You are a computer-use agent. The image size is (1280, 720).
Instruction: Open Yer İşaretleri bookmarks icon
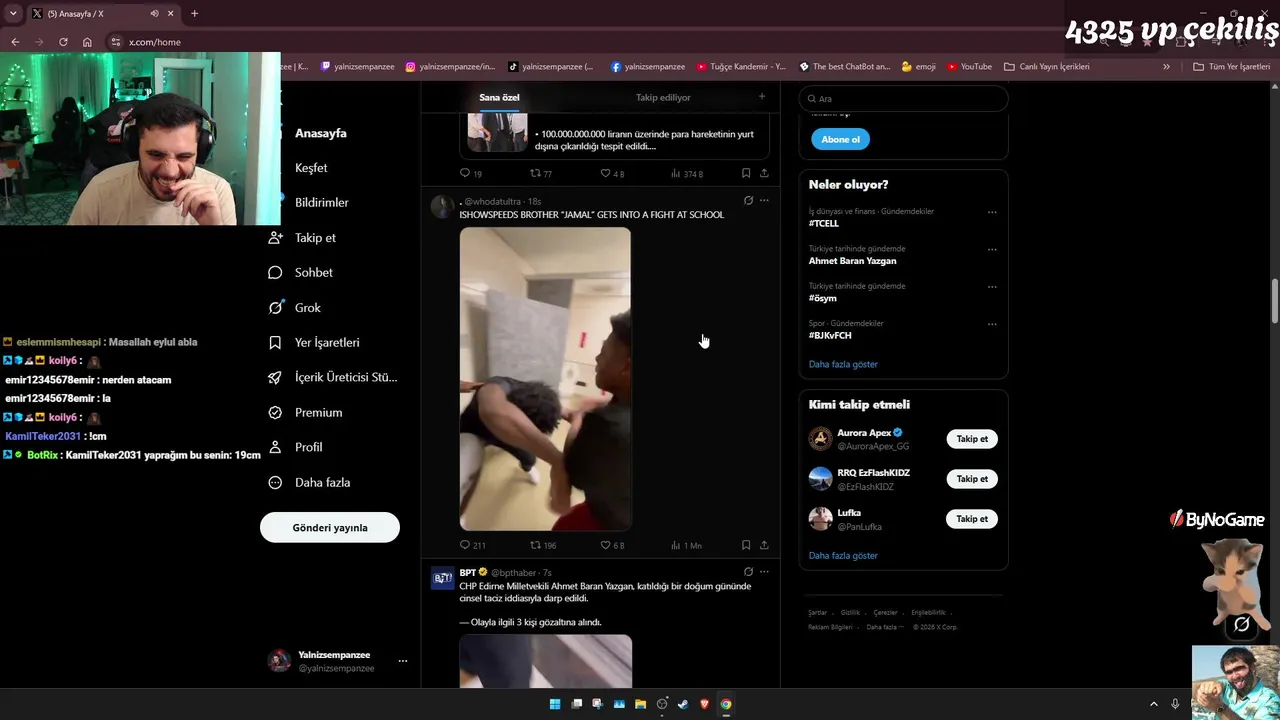pyautogui.click(x=275, y=343)
